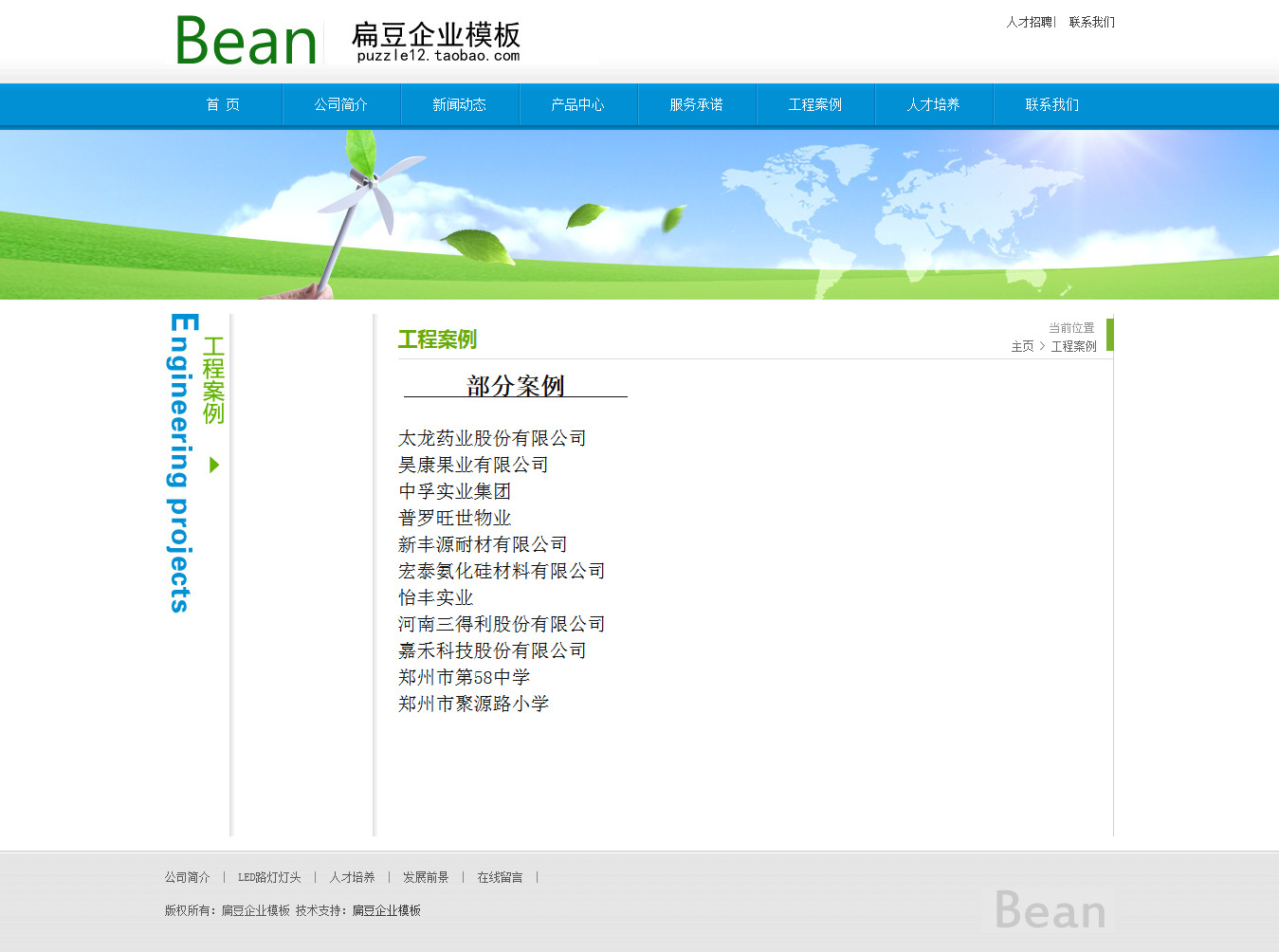Open the 首页 navigation menu item
1279x952 pixels.
pos(223,104)
